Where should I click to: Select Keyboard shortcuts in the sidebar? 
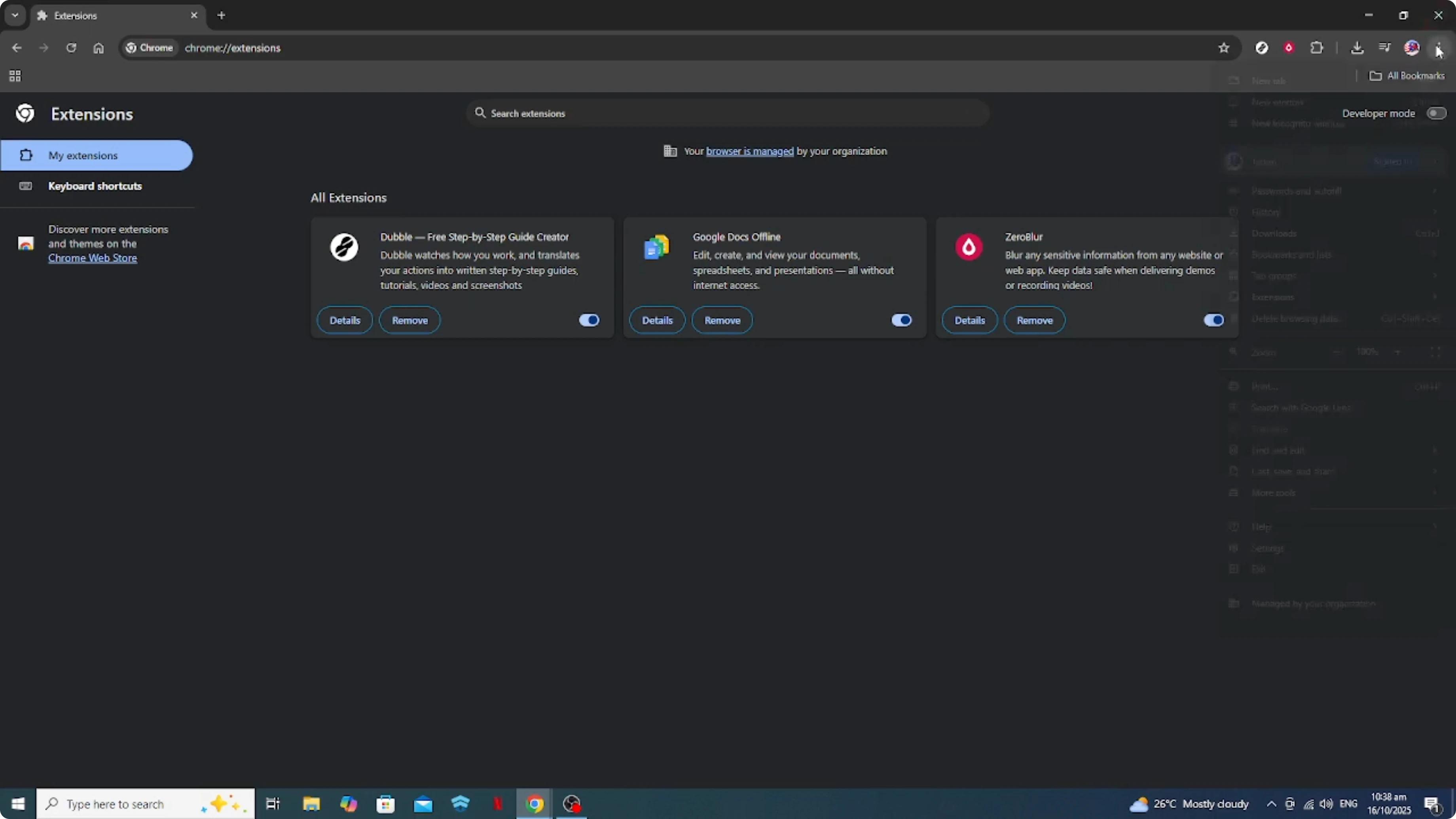(x=95, y=186)
